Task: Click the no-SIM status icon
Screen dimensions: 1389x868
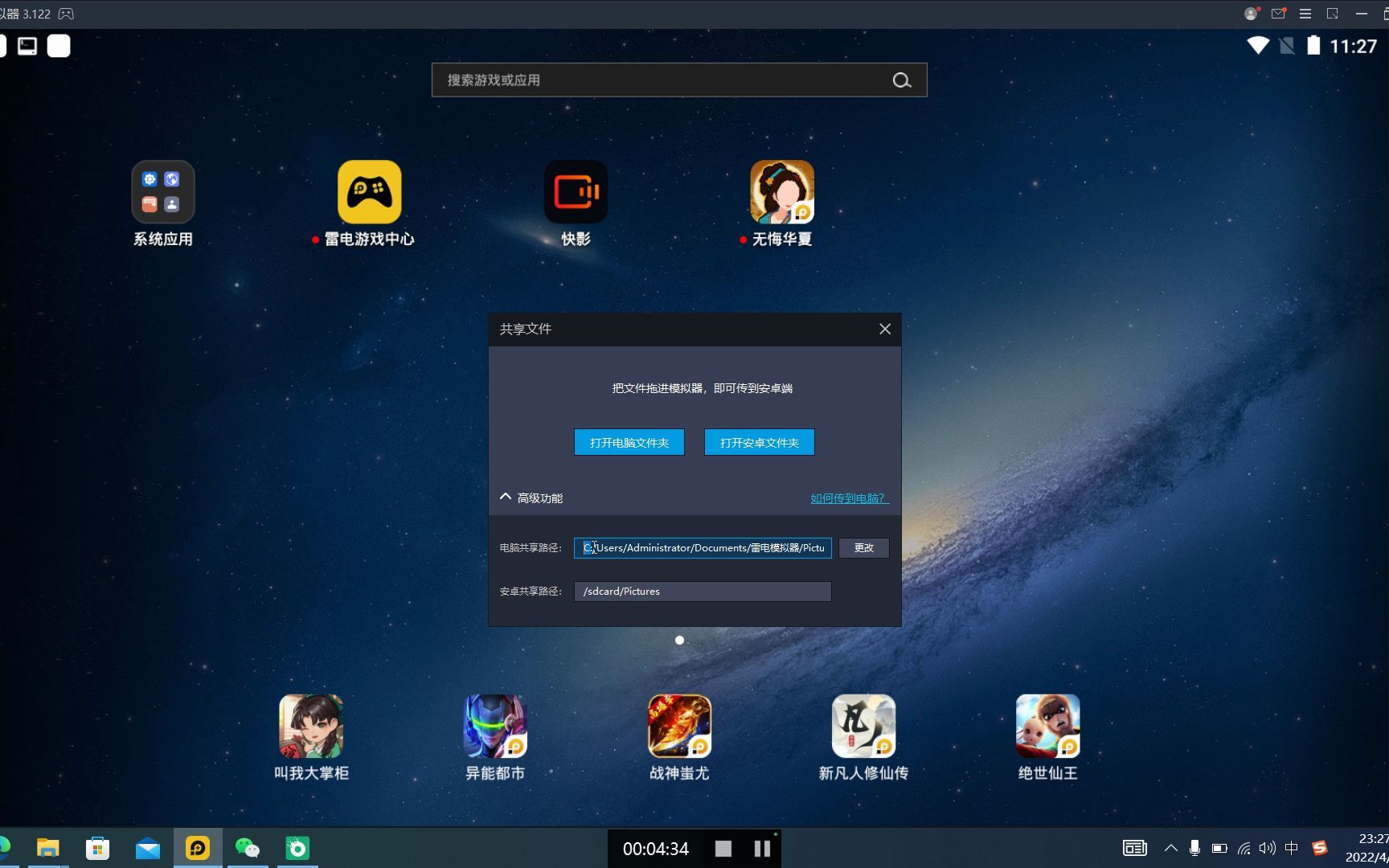Action: pos(1287,46)
